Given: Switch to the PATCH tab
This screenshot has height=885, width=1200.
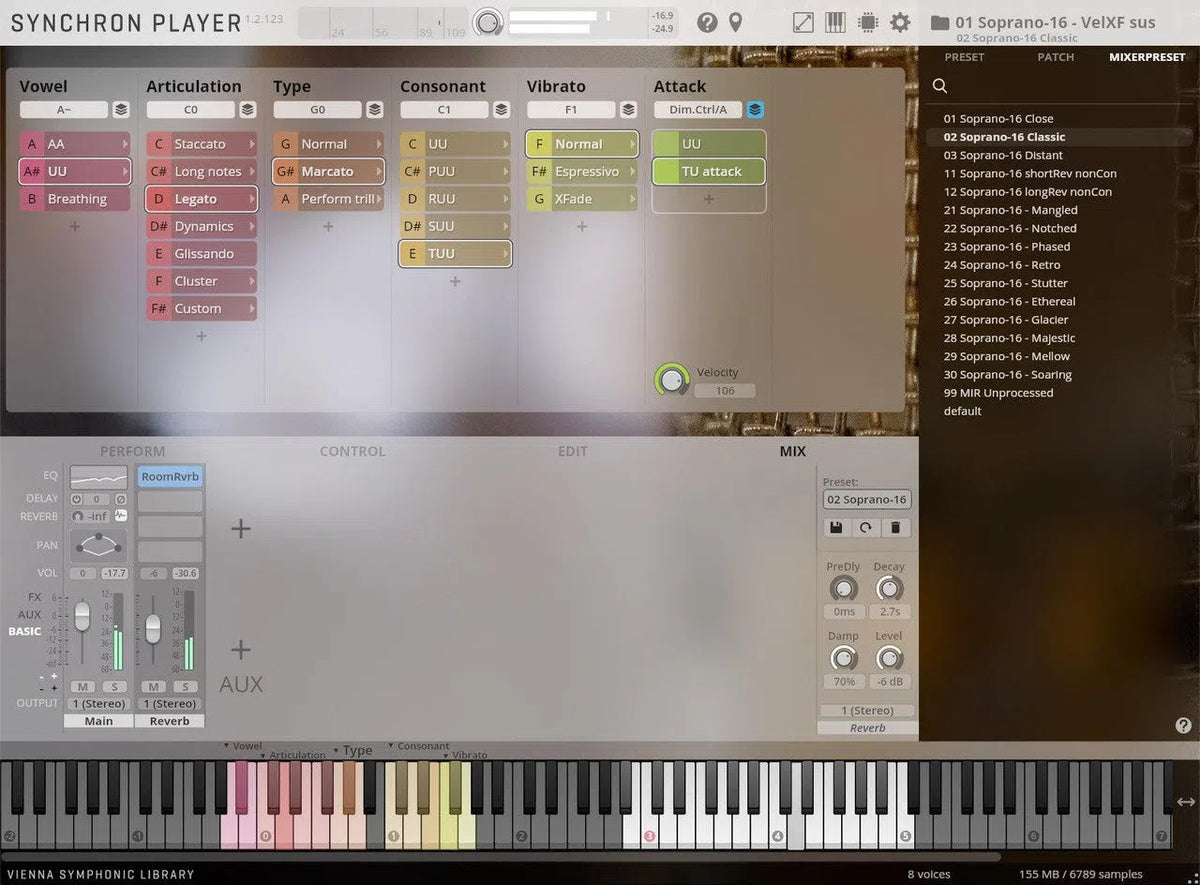Looking at the screenshot, I should [x=1055, y=57].
